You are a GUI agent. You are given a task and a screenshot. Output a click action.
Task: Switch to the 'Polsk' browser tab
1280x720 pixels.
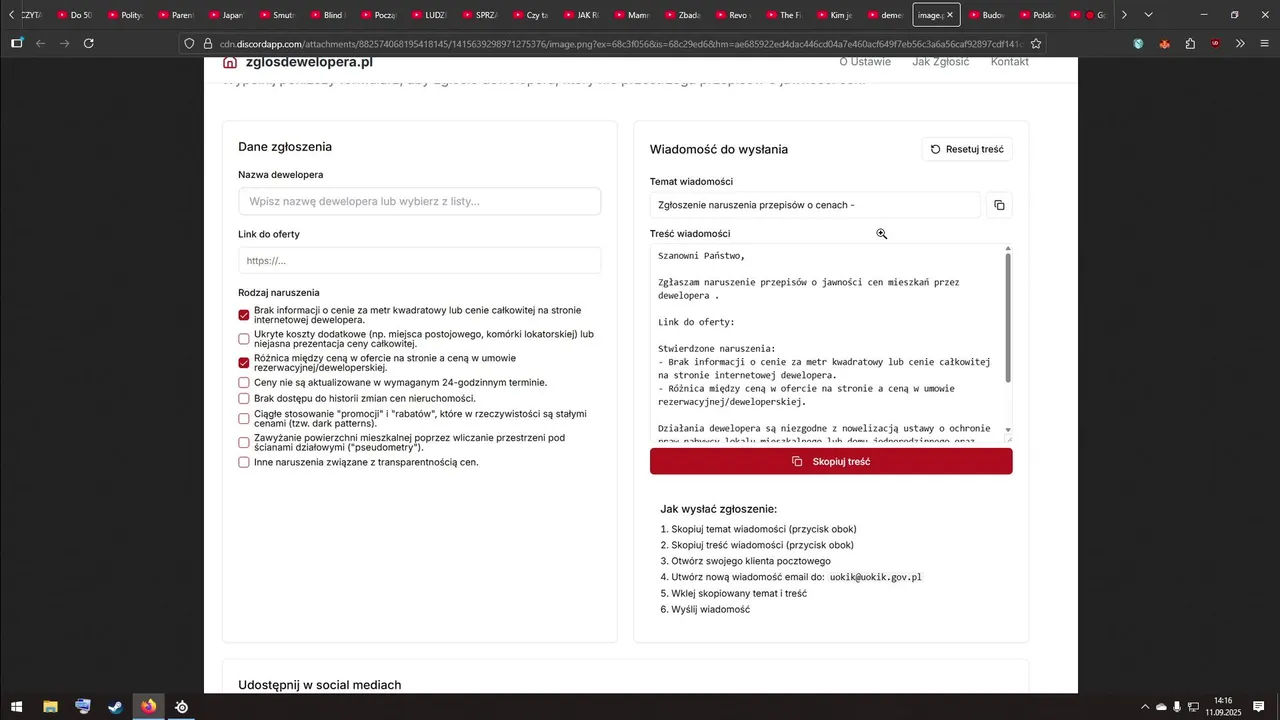coord(1037,15)
